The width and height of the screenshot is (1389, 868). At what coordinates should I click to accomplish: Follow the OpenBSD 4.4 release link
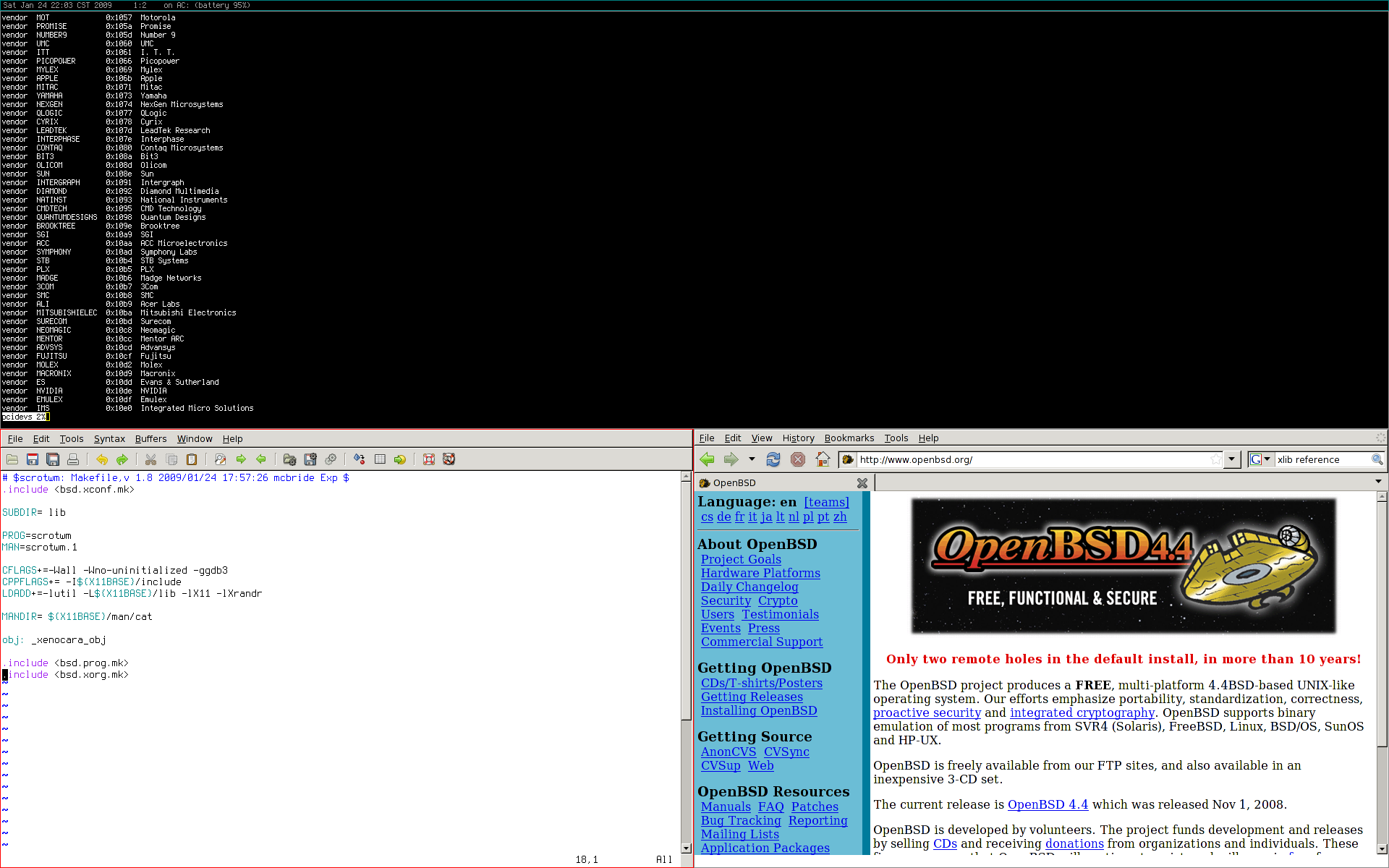(x=1048, y=804)
